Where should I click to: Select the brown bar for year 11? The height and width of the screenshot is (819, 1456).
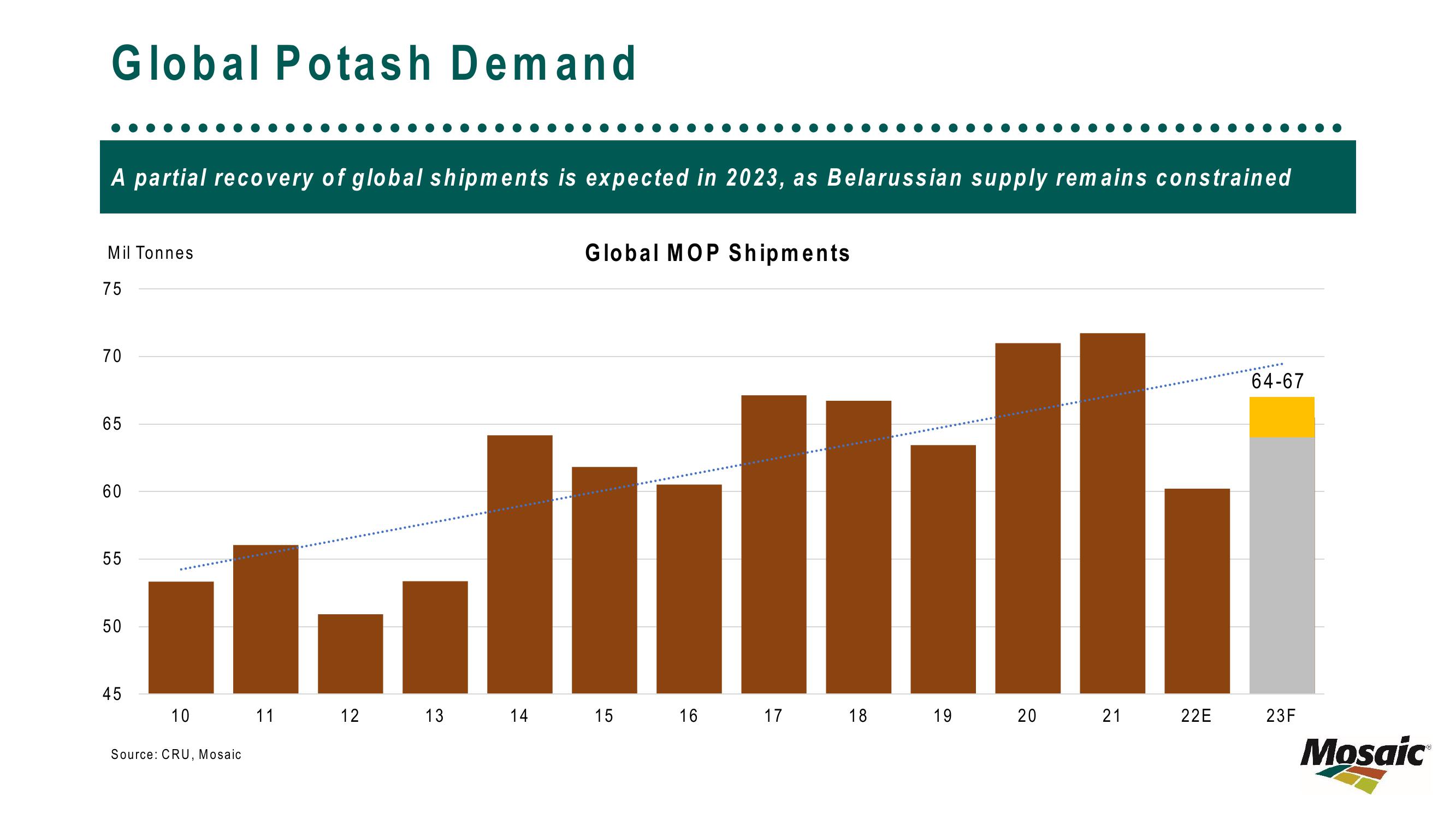pyautogui.click(x=265, y=620)
